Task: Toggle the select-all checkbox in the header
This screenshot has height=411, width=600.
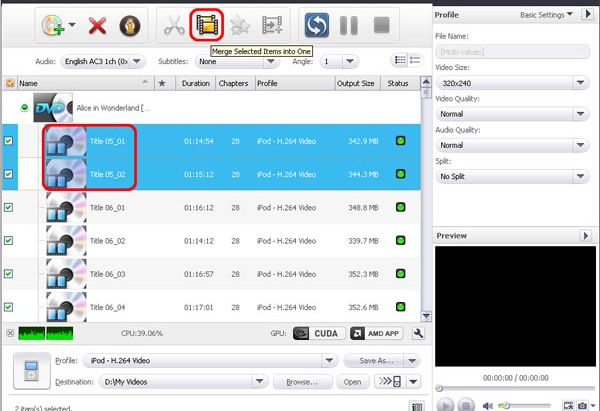Action: point(10,83)
